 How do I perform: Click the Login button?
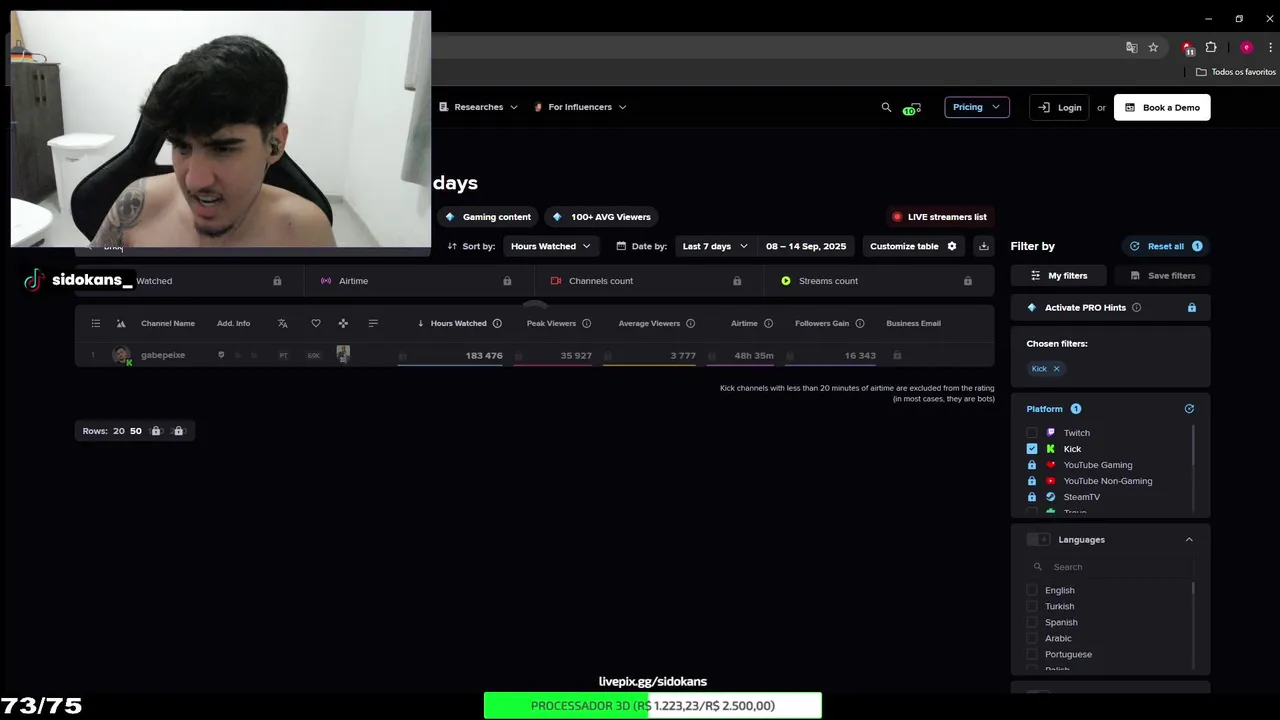click(1060, 107)
